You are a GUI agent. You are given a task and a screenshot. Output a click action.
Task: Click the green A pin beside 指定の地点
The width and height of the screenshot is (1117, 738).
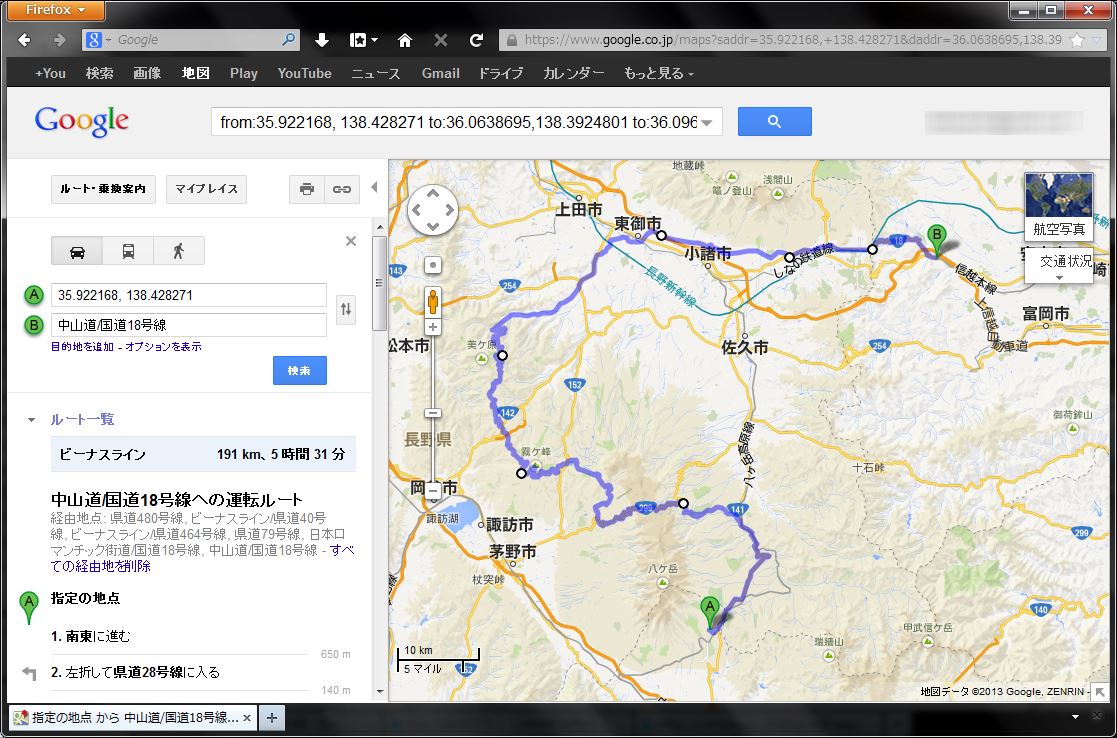coord(28,608)
